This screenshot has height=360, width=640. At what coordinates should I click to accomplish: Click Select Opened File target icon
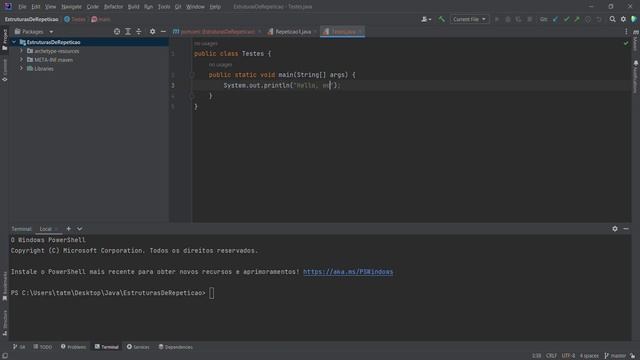click(x=117, y=31)
